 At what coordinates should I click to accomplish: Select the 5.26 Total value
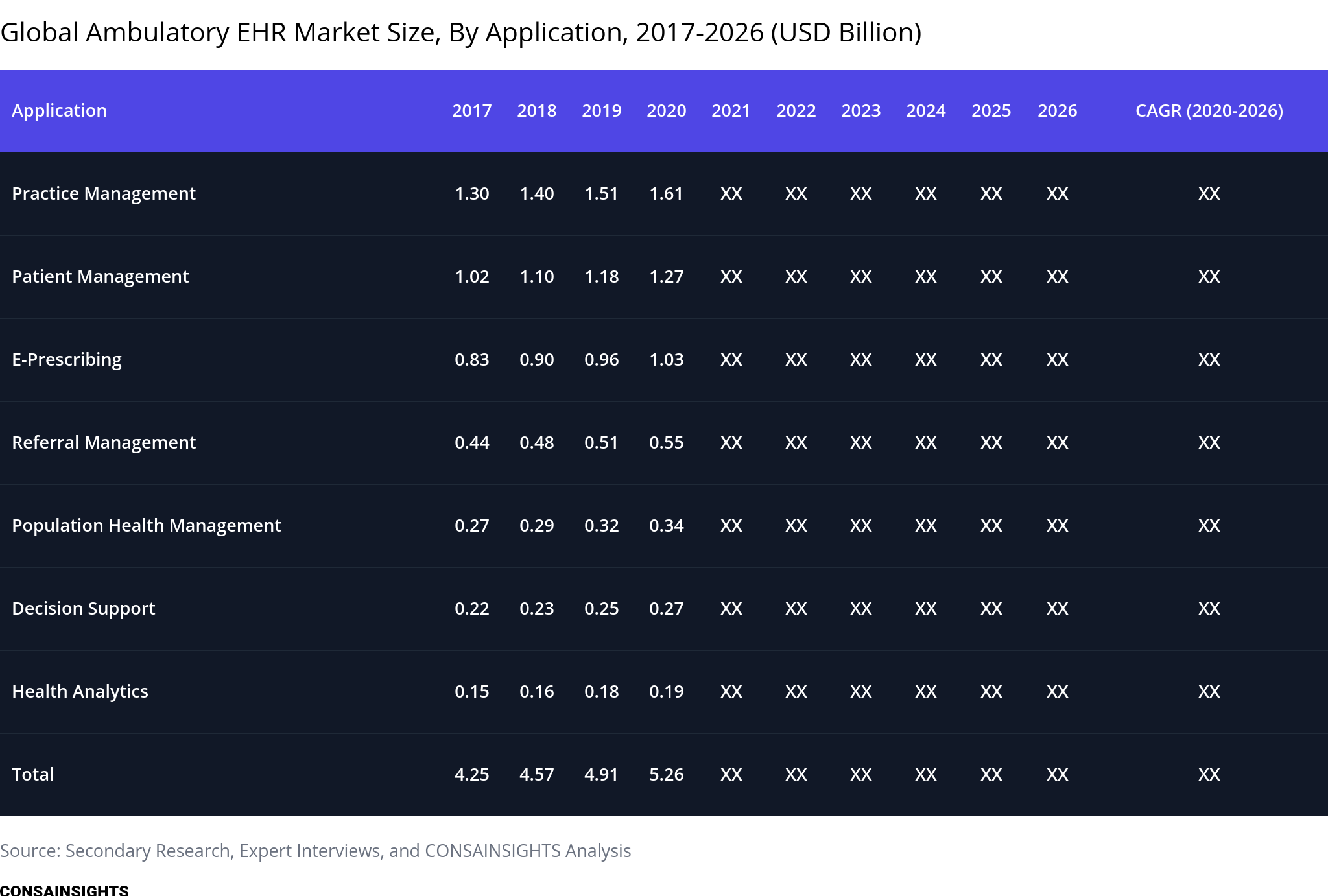point(667,775)
